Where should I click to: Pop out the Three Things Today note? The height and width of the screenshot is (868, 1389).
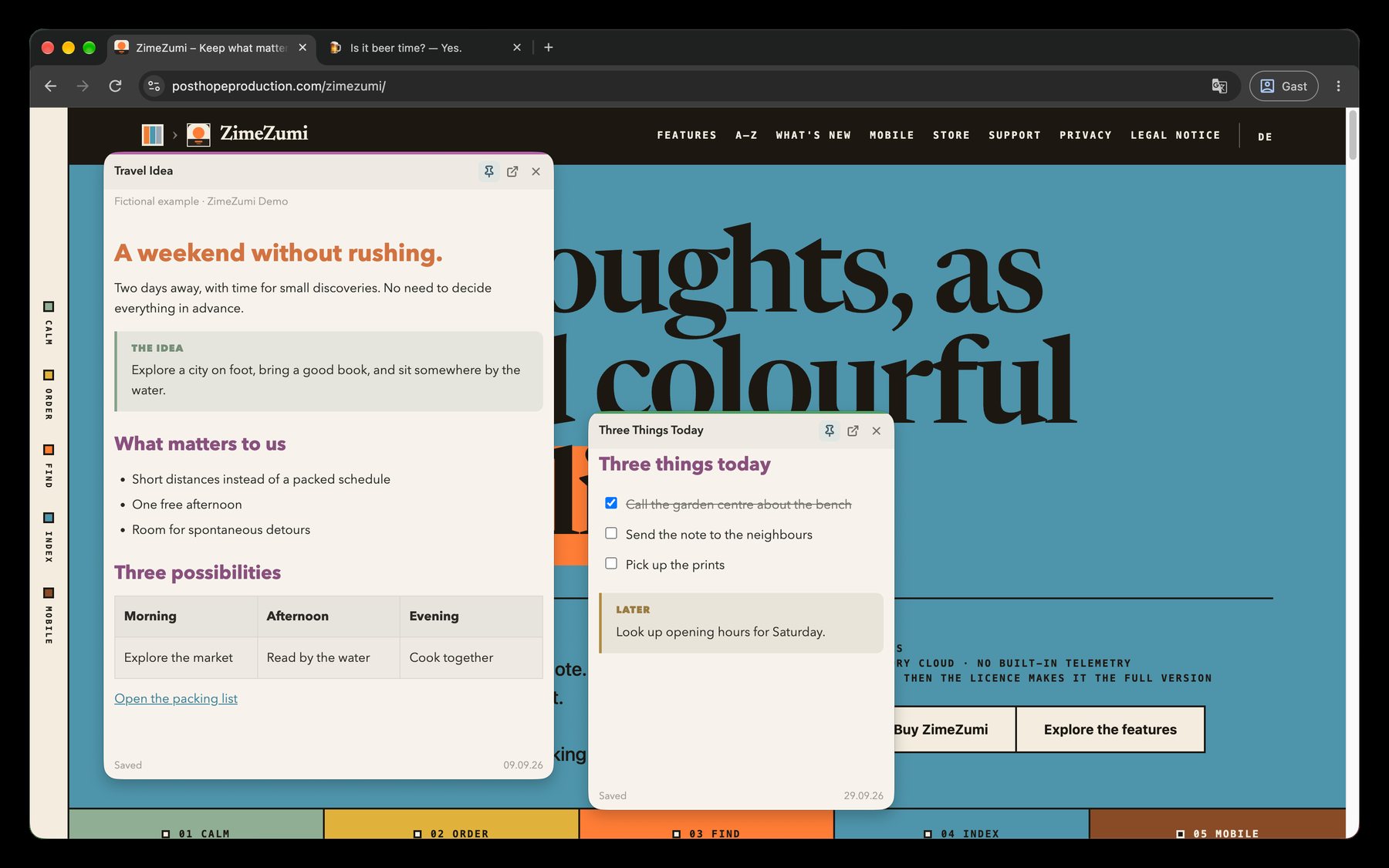853,431
